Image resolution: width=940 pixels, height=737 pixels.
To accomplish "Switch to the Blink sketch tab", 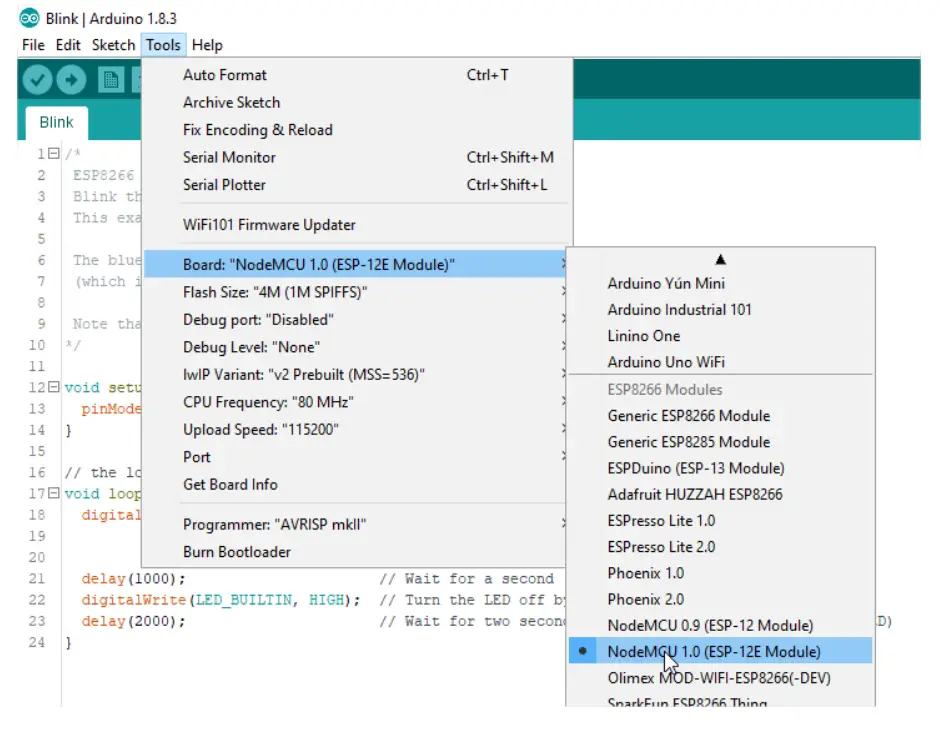I will point(56,122).
